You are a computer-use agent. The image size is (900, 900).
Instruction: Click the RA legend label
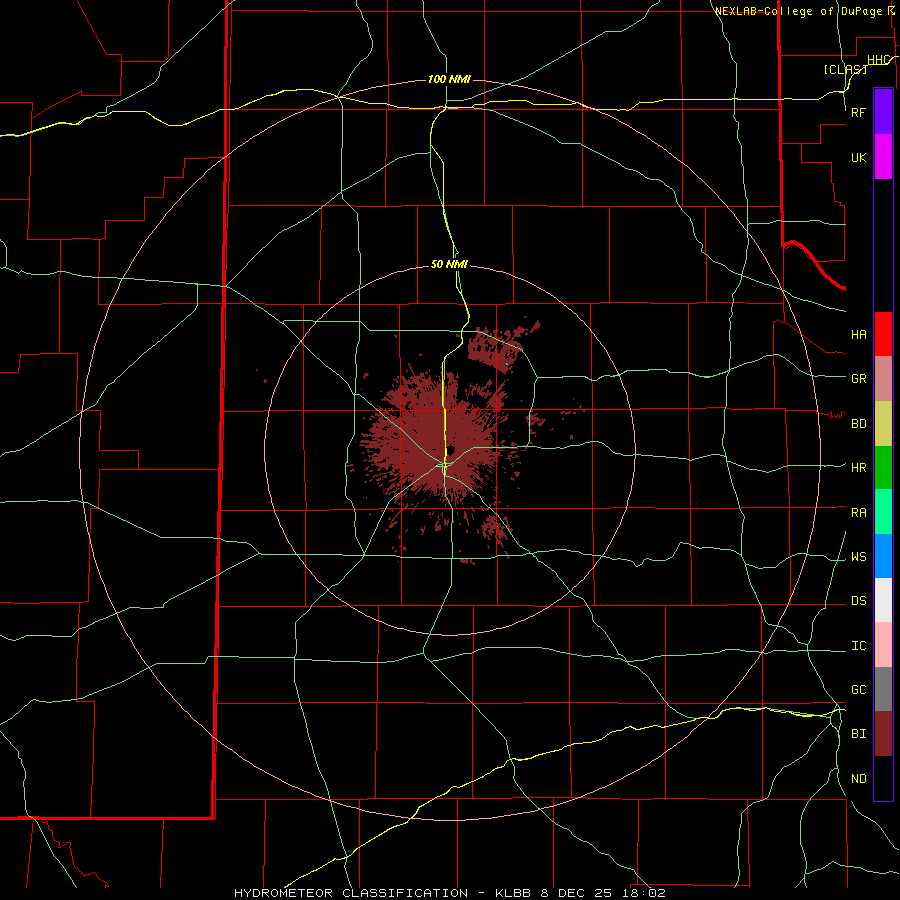[859, 513]
